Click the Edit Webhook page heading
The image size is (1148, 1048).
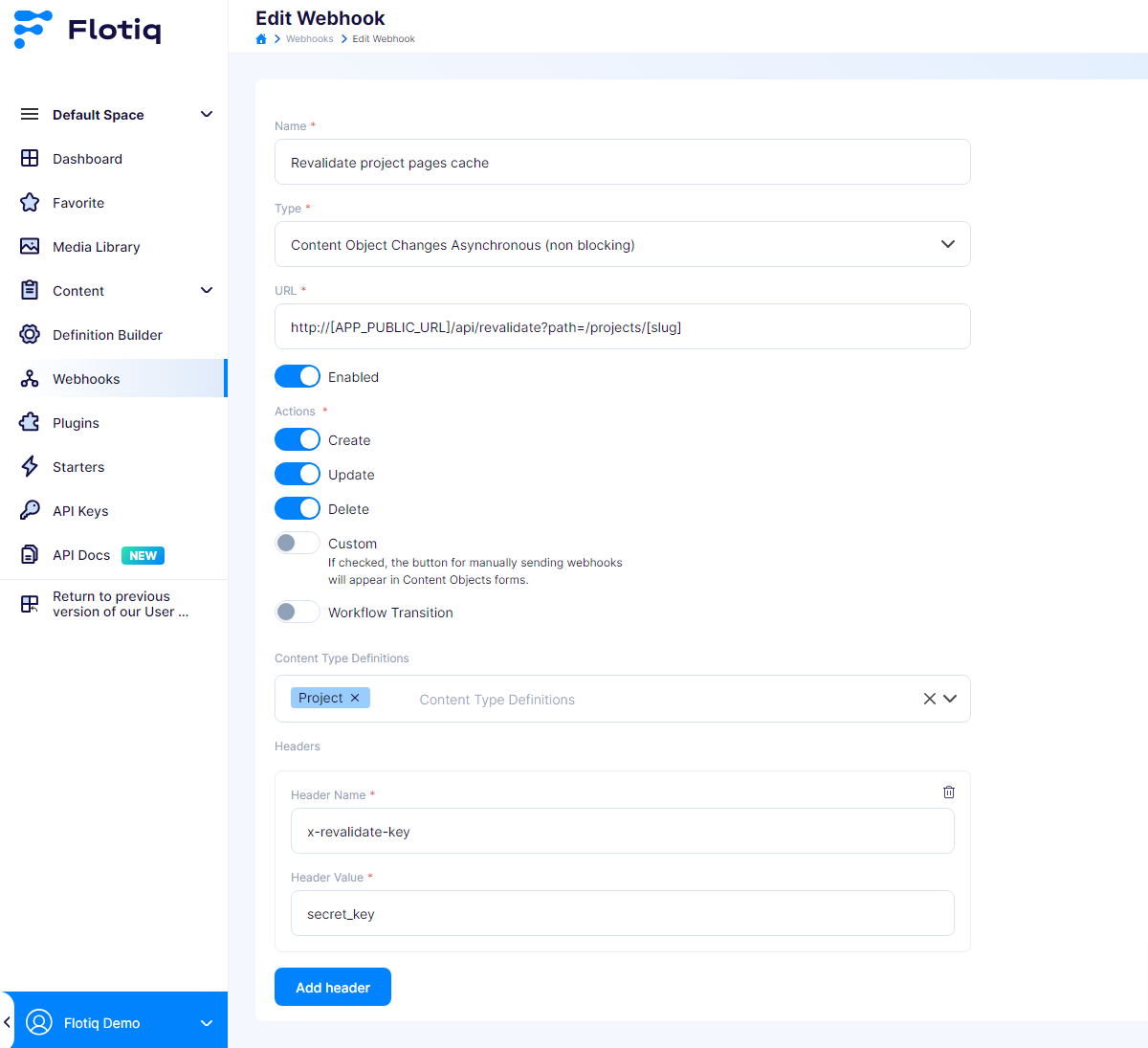click(320, 18)
